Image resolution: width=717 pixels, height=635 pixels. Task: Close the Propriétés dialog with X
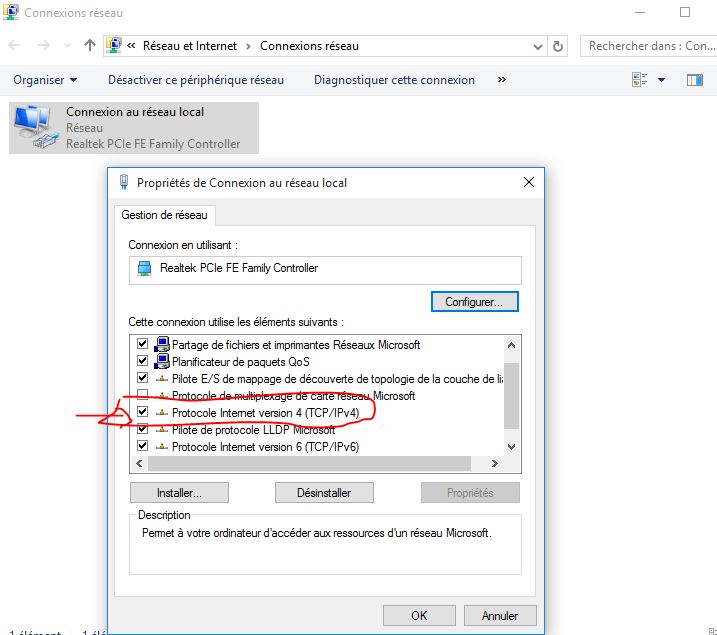point(529,182)
